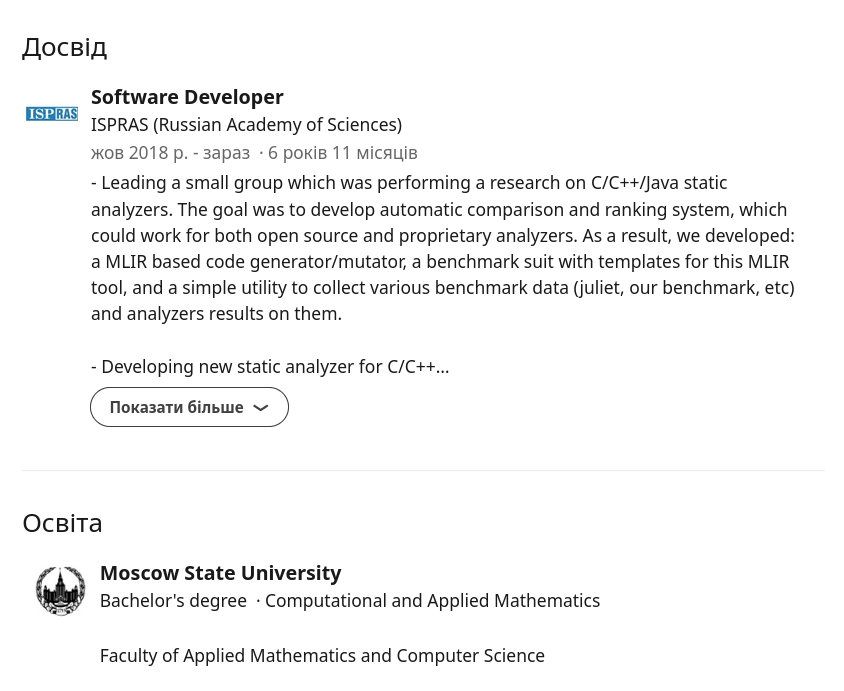Click the truncated line Developing new static analyzer

270,367
